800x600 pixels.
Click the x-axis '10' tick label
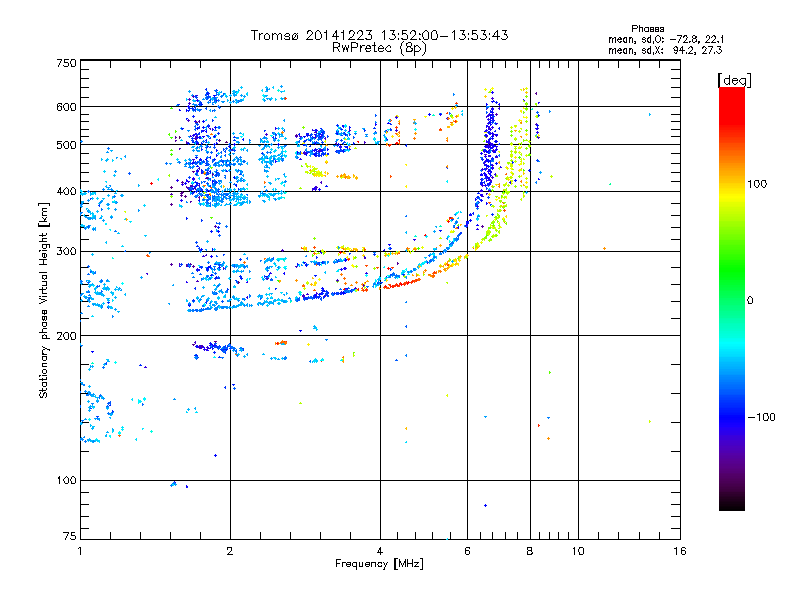578,551
